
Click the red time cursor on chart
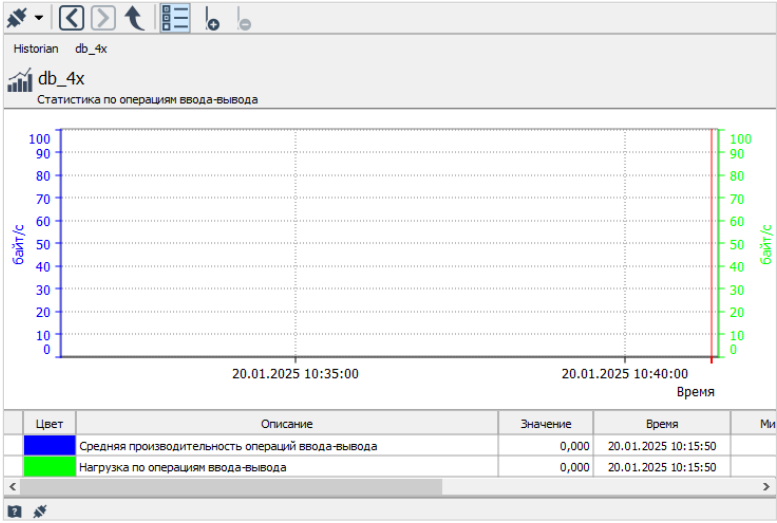pyautogui.click(x=712, y=240)
